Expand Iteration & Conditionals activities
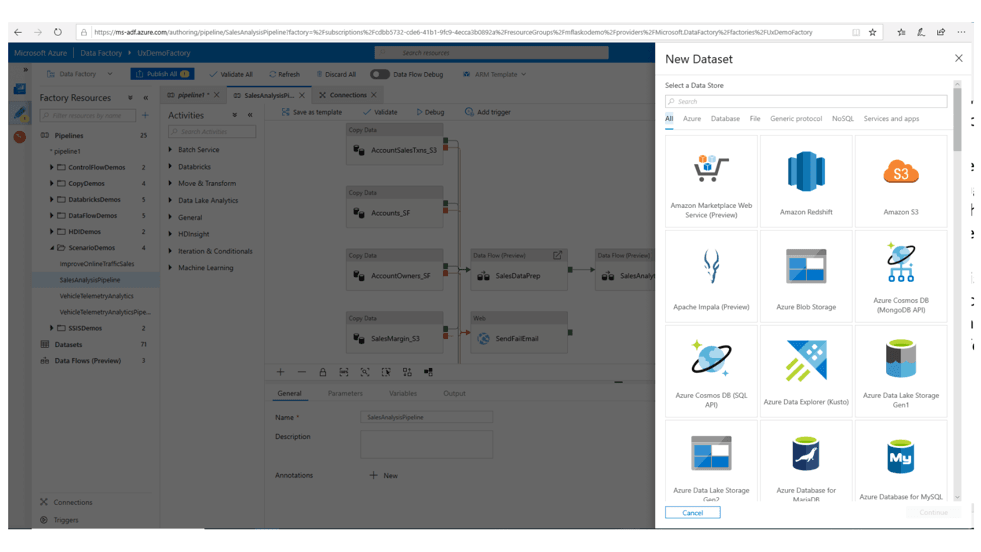981x552 pixels. (x=170, y=251)
